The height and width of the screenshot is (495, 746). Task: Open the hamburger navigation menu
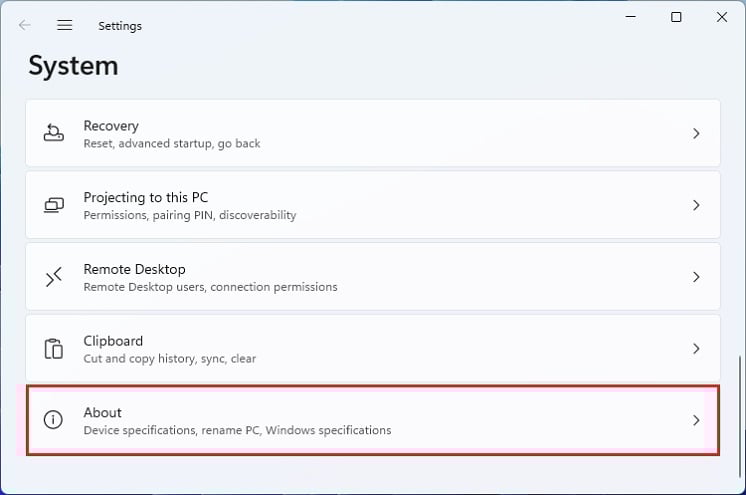coord(65,25)
